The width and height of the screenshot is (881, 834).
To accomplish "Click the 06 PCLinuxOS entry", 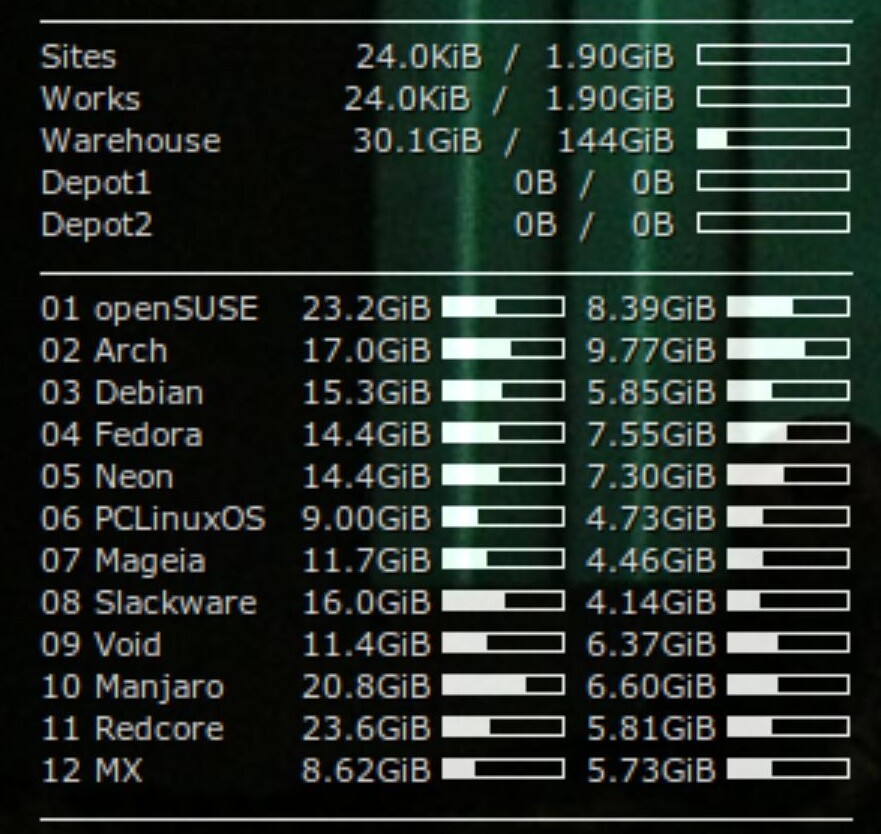I will click(x=153, y=519).
